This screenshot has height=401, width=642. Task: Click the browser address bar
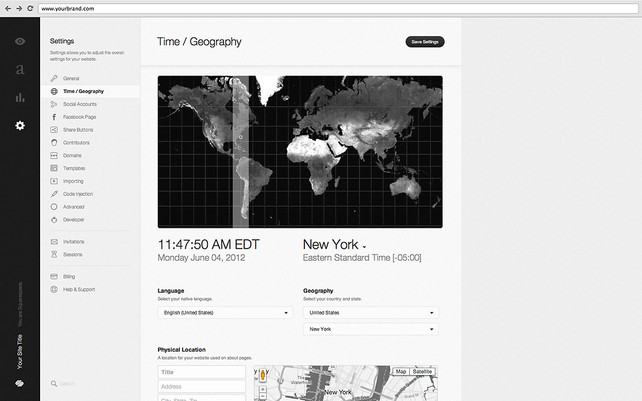tap(338, 8)
